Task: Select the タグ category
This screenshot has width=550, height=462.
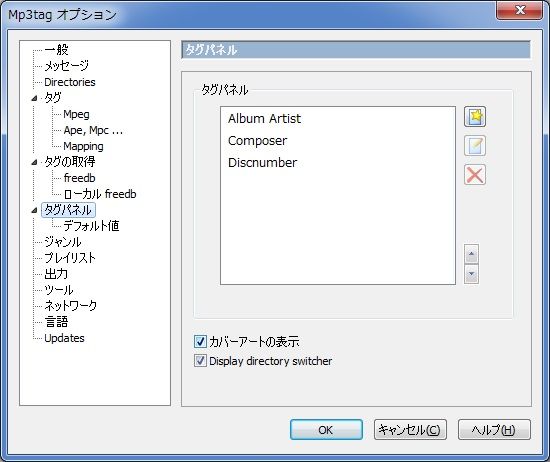Action: [x=53, y=98]
